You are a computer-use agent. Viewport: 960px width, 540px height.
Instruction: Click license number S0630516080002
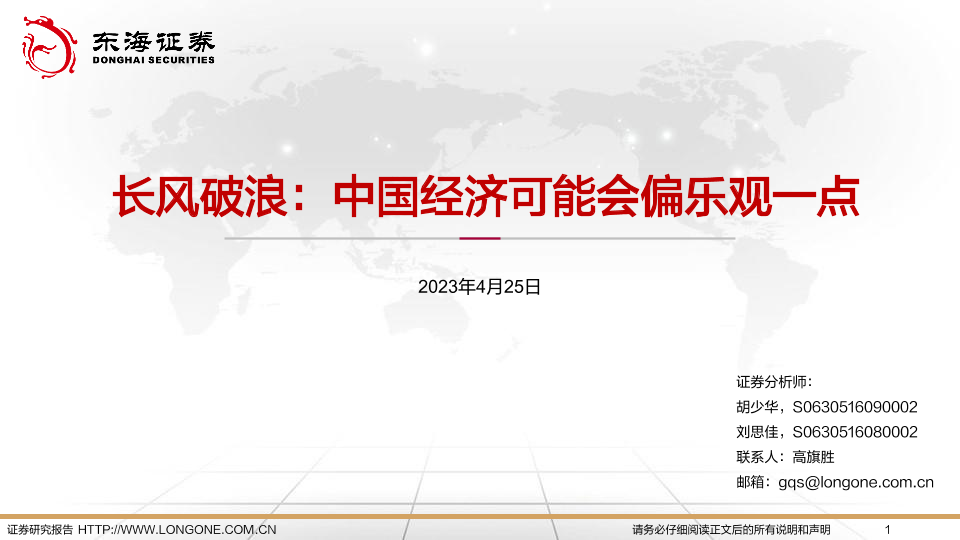855,432
